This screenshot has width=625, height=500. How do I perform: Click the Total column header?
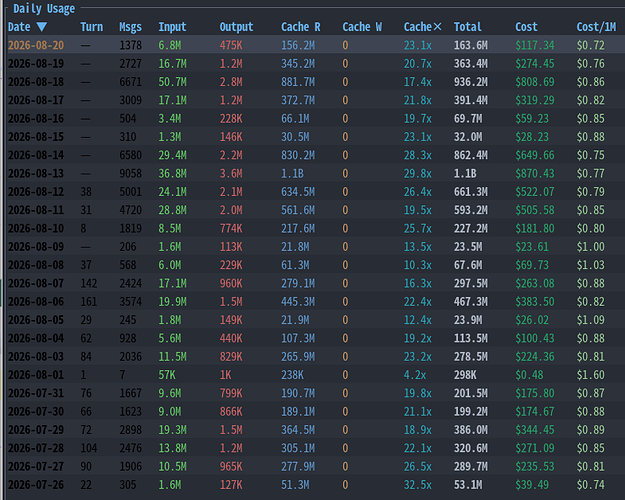(x=468, y=27)
